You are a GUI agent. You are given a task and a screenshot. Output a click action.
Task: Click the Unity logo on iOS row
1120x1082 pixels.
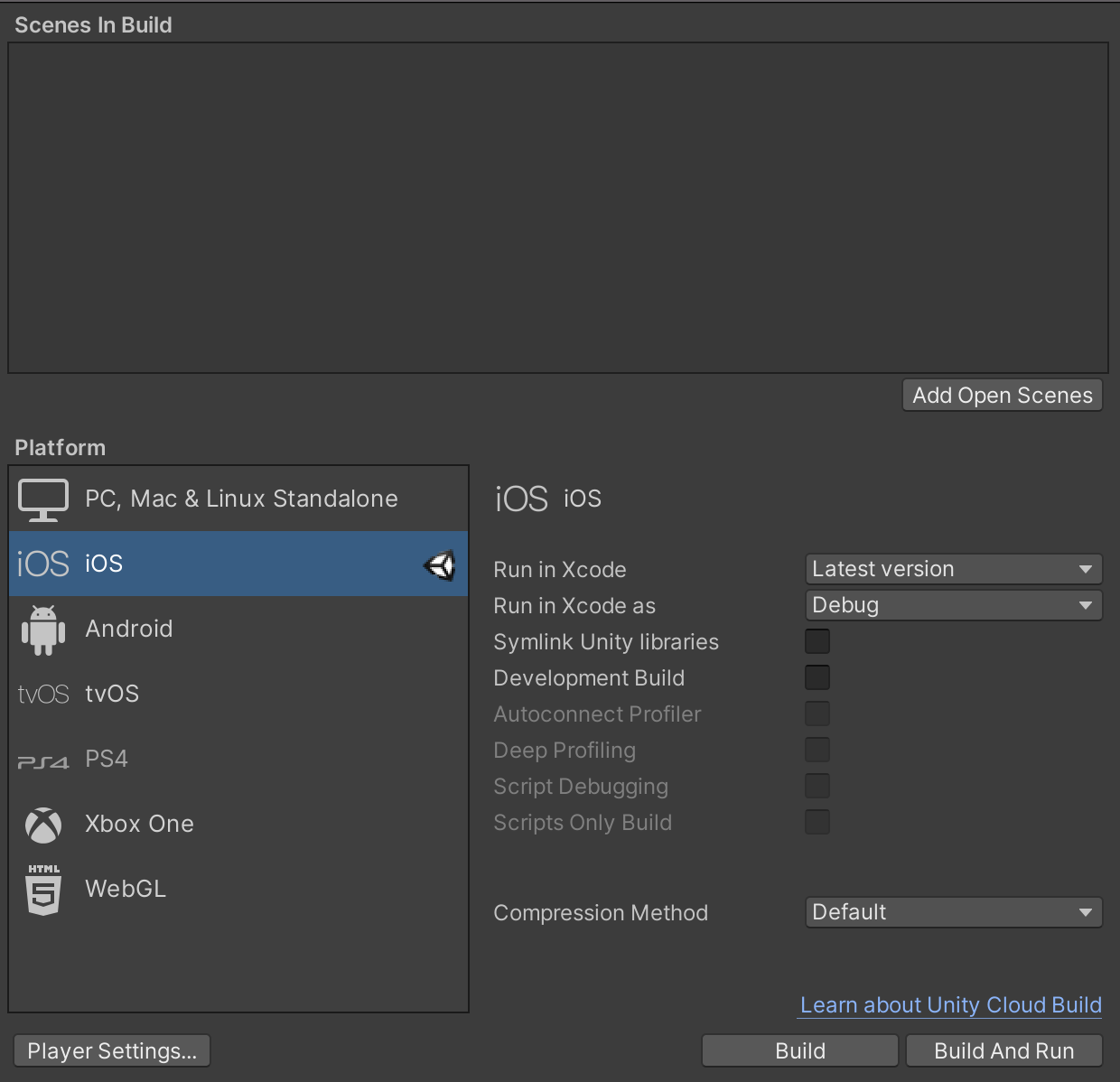pos(440,565)
